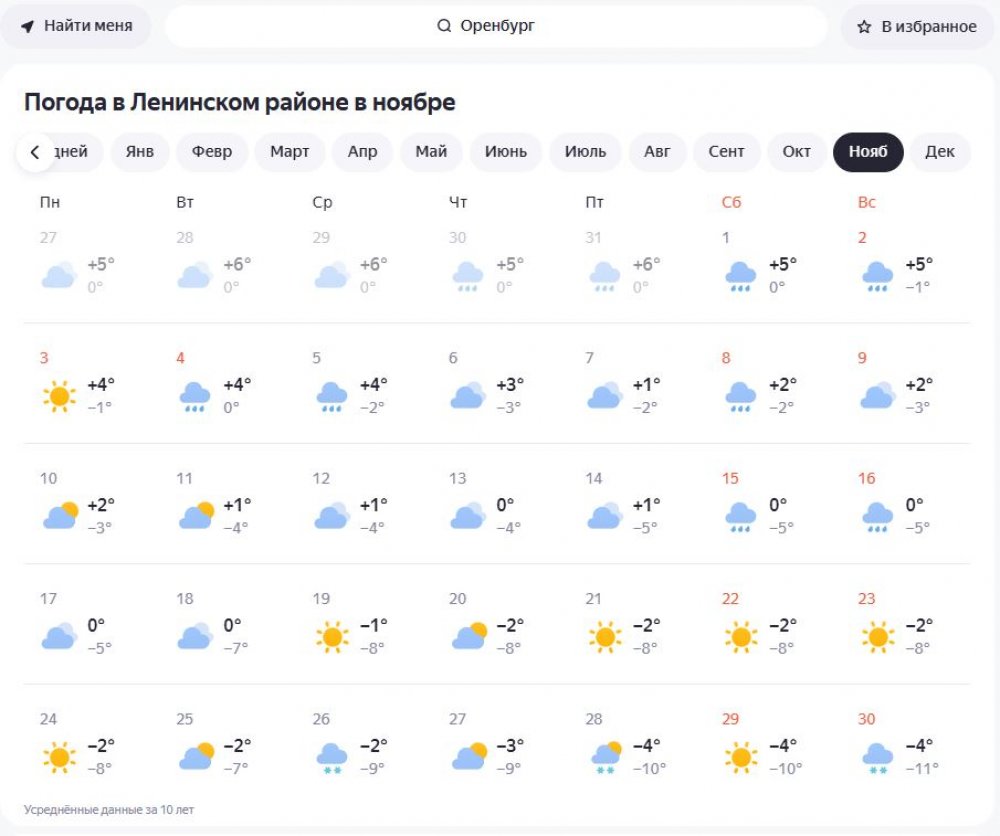1000x836 pixels.
Task: Add city via В избранное button
Action: click(917, 27)
